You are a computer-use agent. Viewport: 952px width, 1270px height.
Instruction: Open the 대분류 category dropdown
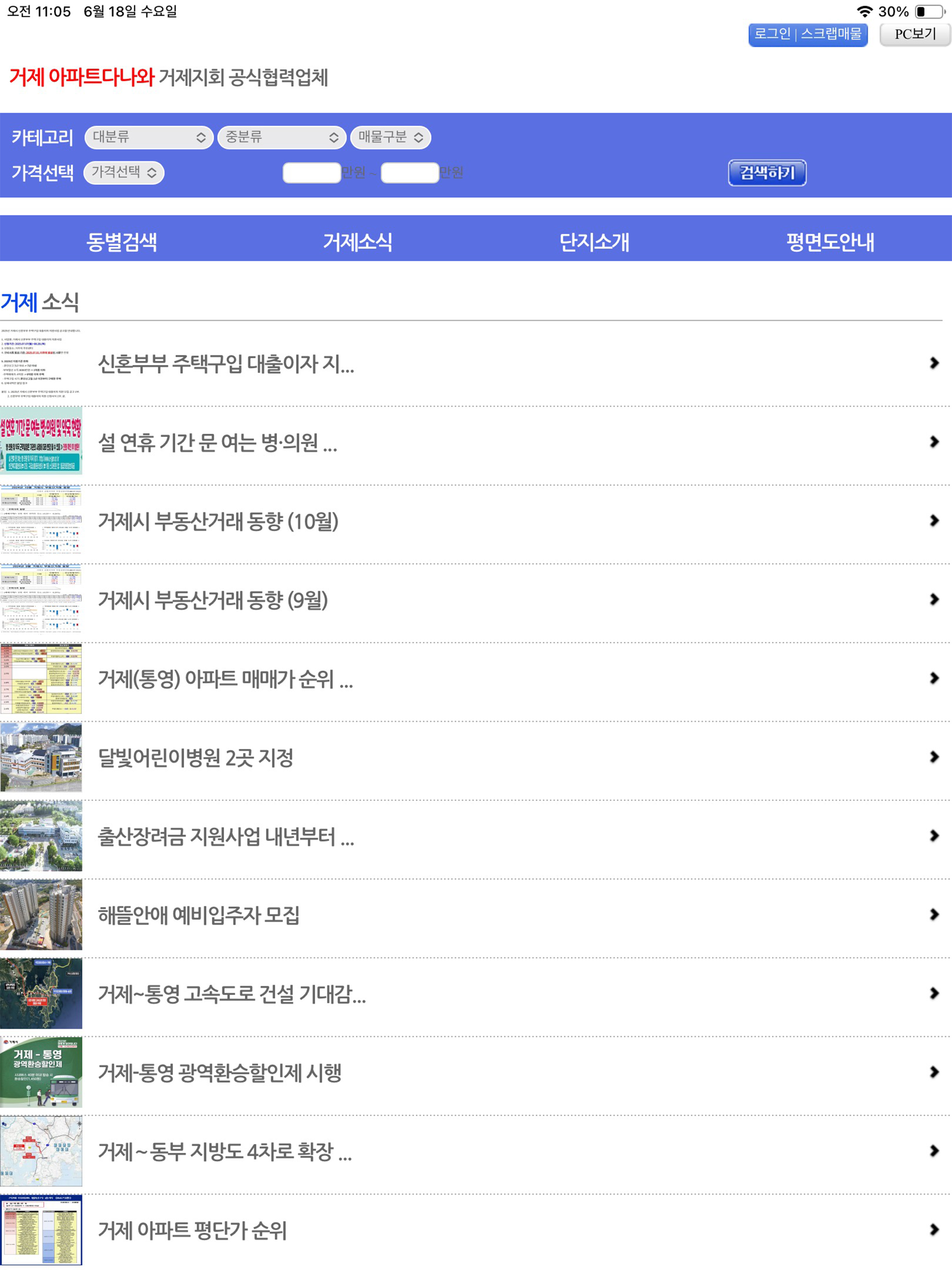tap(149, 137)
